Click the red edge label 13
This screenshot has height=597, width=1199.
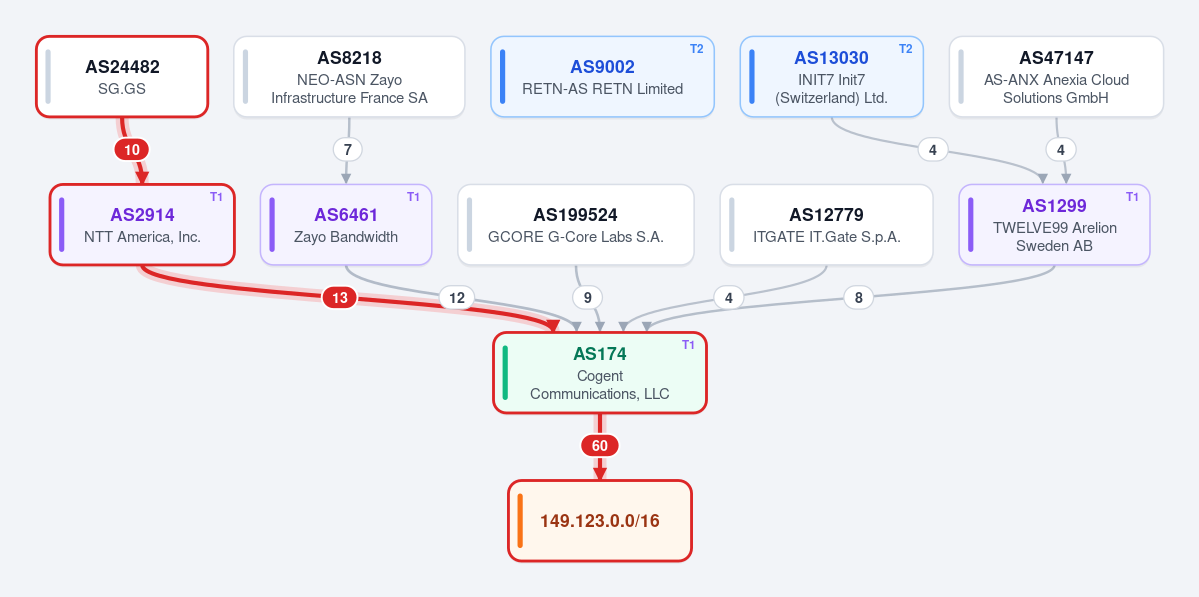[340, 298]
